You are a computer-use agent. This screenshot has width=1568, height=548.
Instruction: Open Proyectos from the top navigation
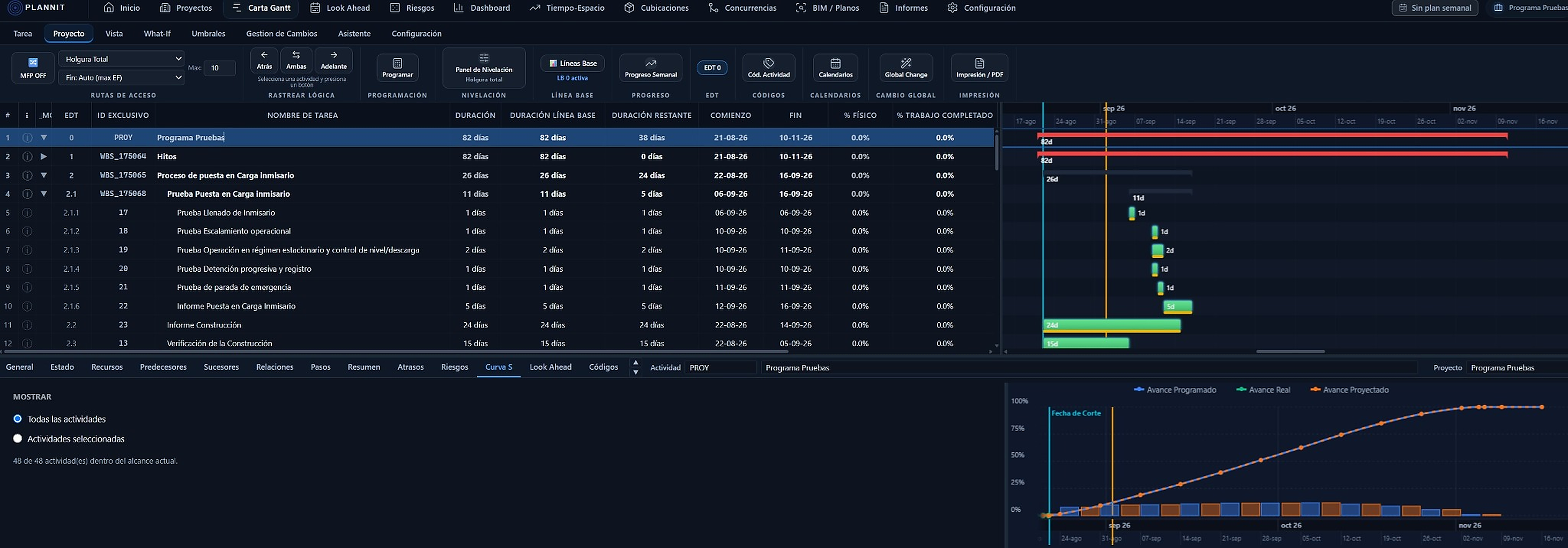tap(186, 8)
